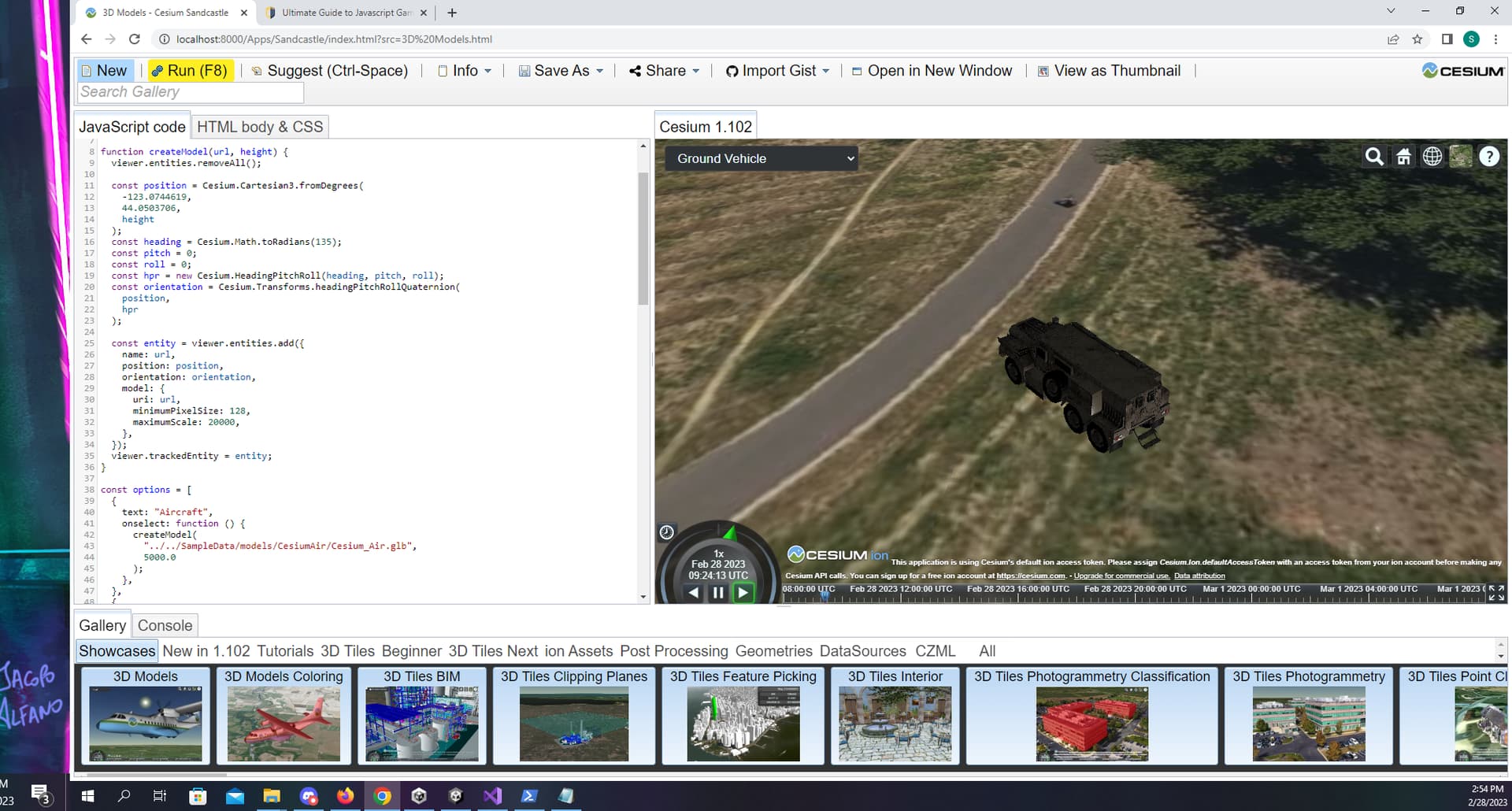1512x811 pixels.
Task: Open the https://cesium.com link
Action: coord(1031,576)
